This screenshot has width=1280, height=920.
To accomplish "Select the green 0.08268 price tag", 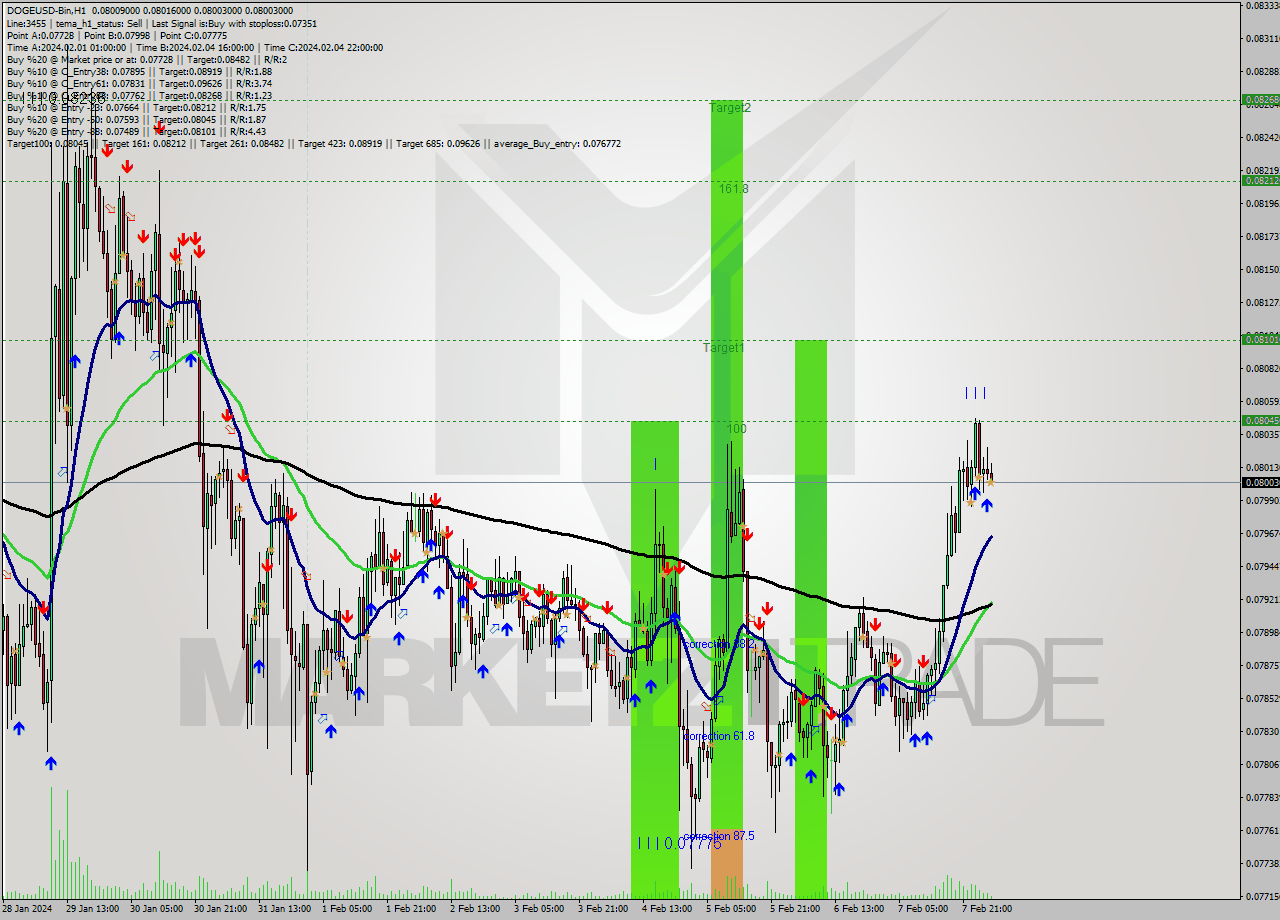I will [x=1259, y=100].
